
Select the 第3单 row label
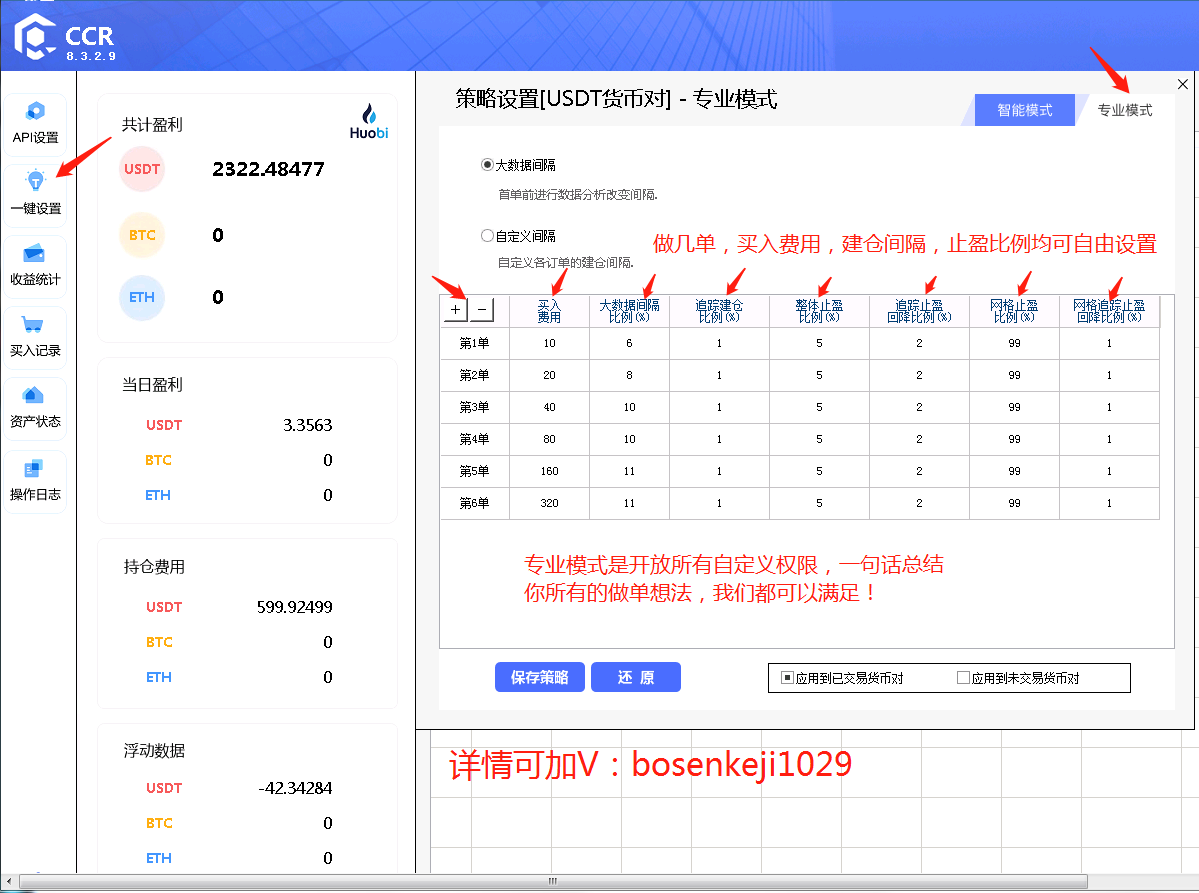point(474,408)
